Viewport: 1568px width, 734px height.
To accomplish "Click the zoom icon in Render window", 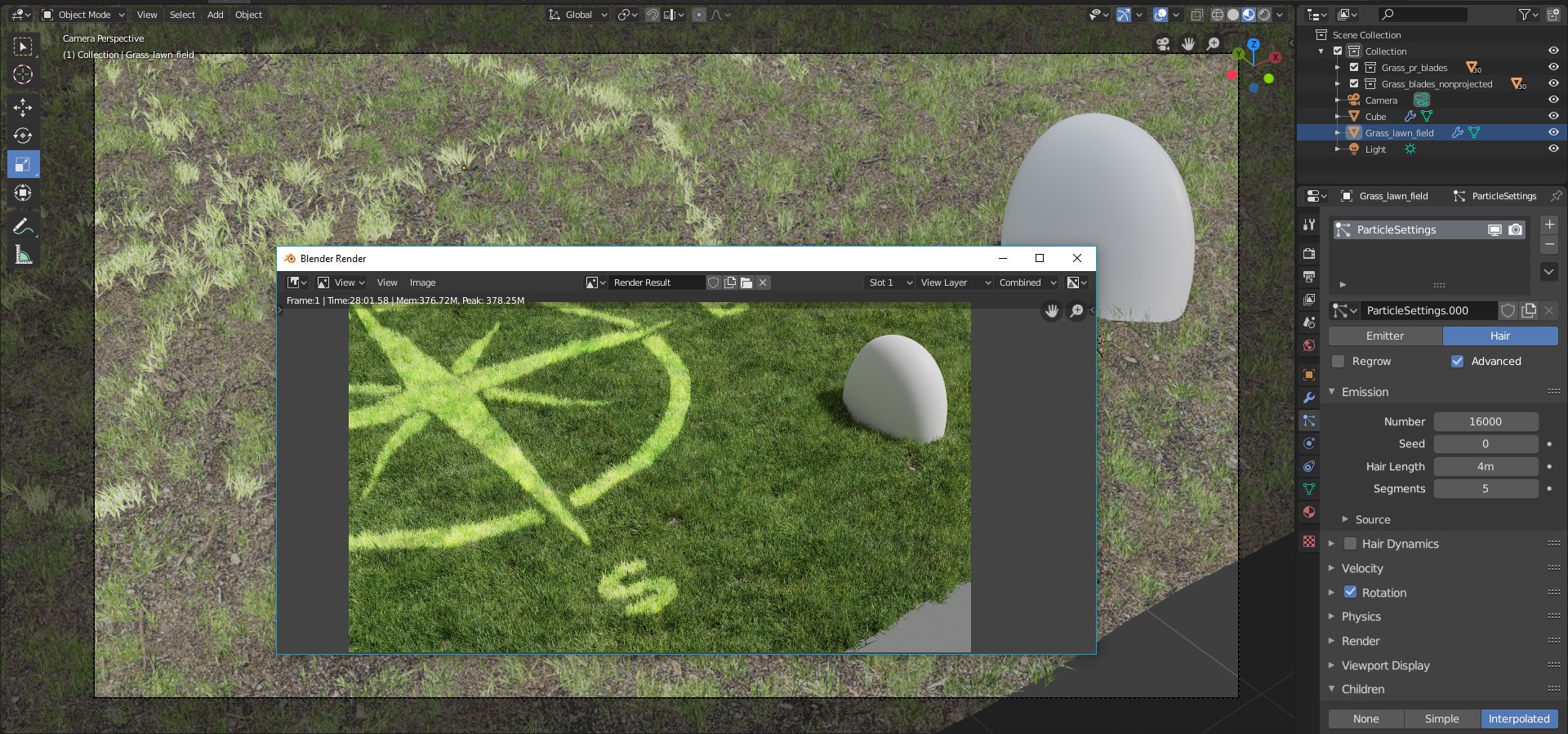I will click(x=1077, y=311).
